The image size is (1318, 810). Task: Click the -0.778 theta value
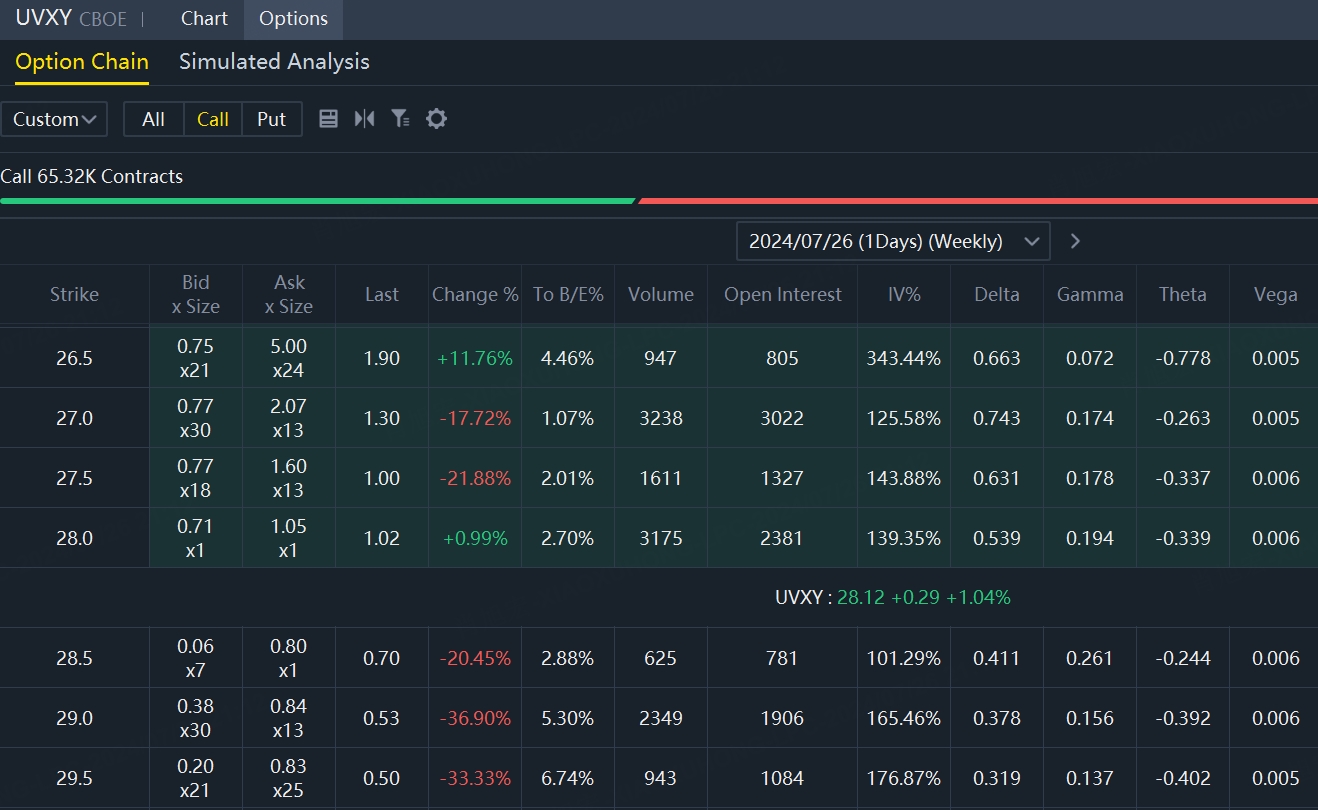(x=1183, y=358)
